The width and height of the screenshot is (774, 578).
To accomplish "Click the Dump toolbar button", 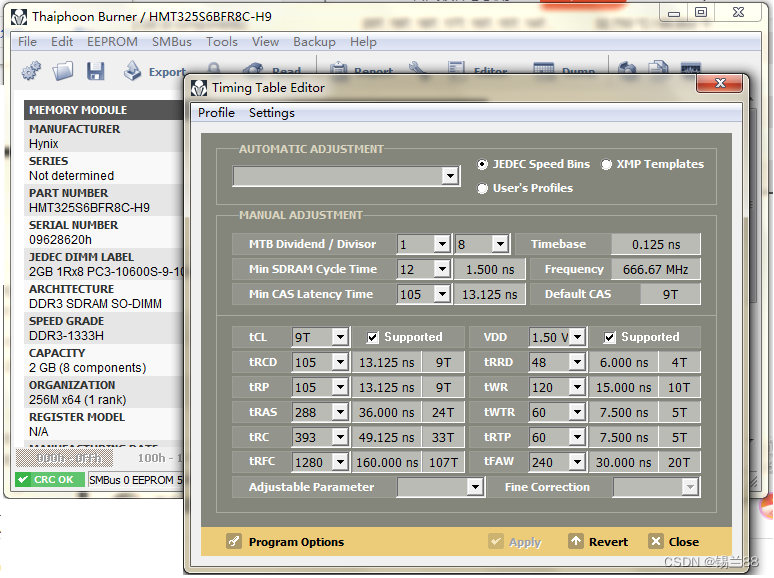I will 564,71.
